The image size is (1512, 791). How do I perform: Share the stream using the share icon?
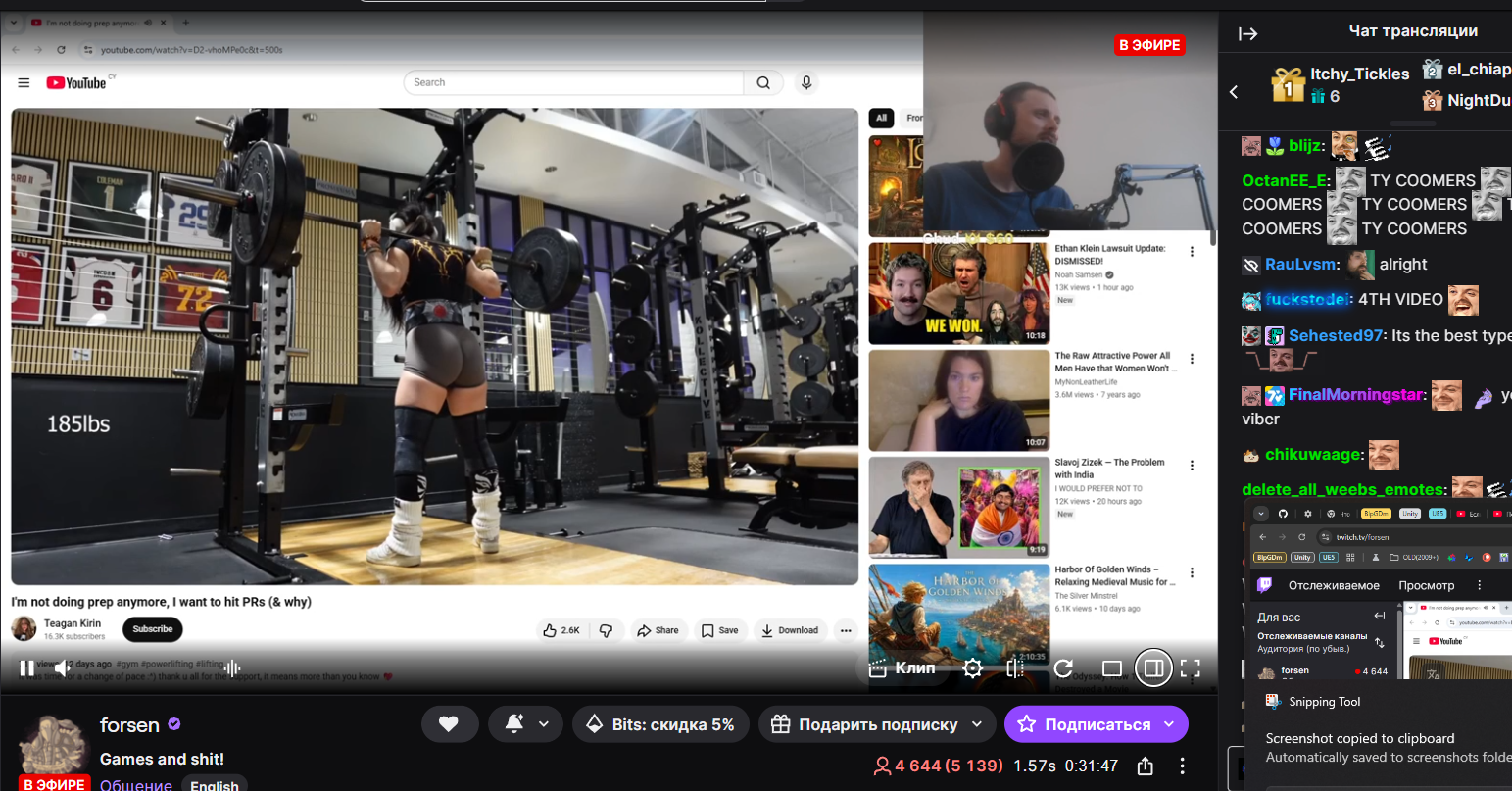1145,766
